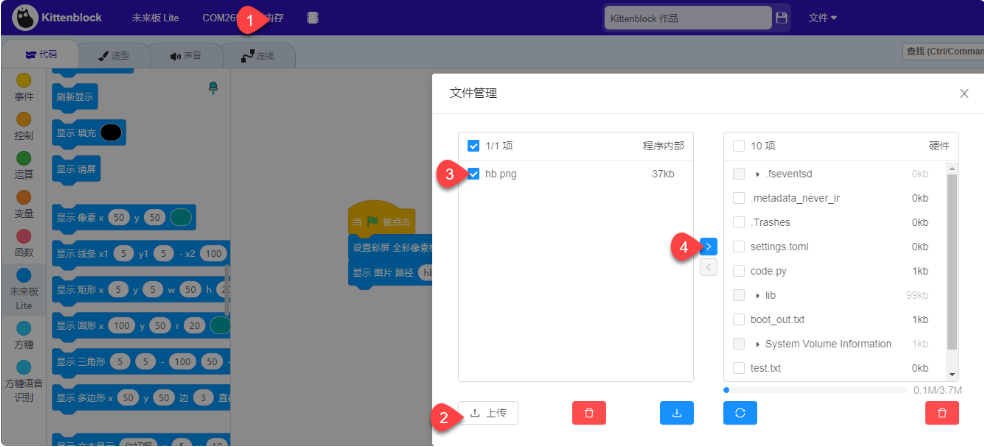Check the .metadata_never_ir checkbox
The width and height of the screenshot is (984, 447).
coord(739,198)
